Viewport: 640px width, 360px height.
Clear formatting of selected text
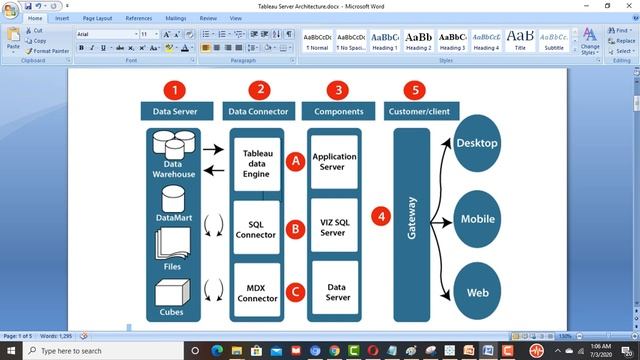[x=189, y=34]
